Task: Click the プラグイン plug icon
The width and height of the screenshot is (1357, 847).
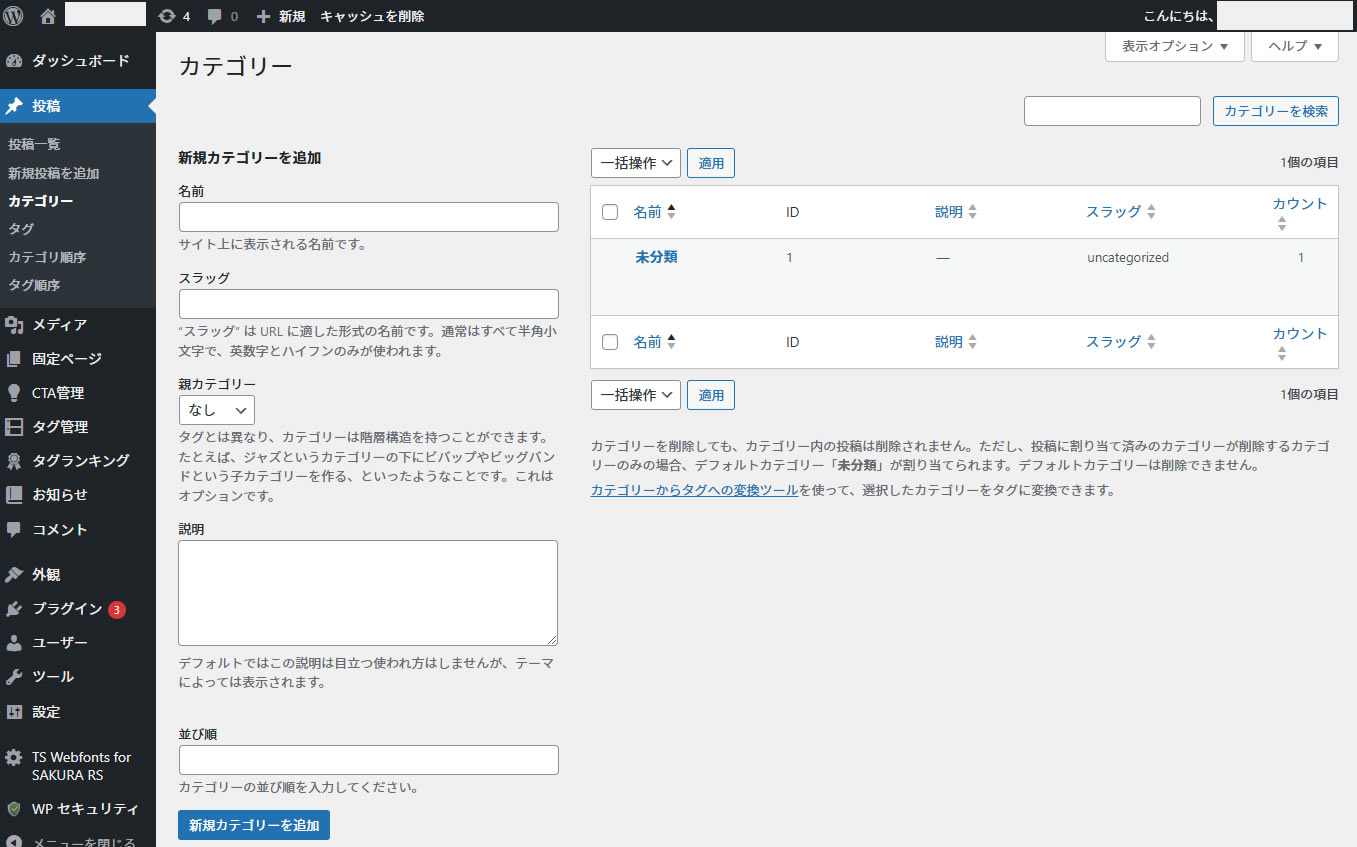Action: coord(14,609)
